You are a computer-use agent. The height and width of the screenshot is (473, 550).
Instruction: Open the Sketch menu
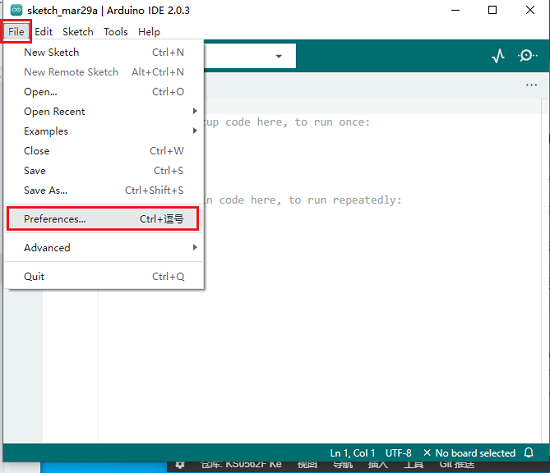pyautogui.click(x=78, y=32)
